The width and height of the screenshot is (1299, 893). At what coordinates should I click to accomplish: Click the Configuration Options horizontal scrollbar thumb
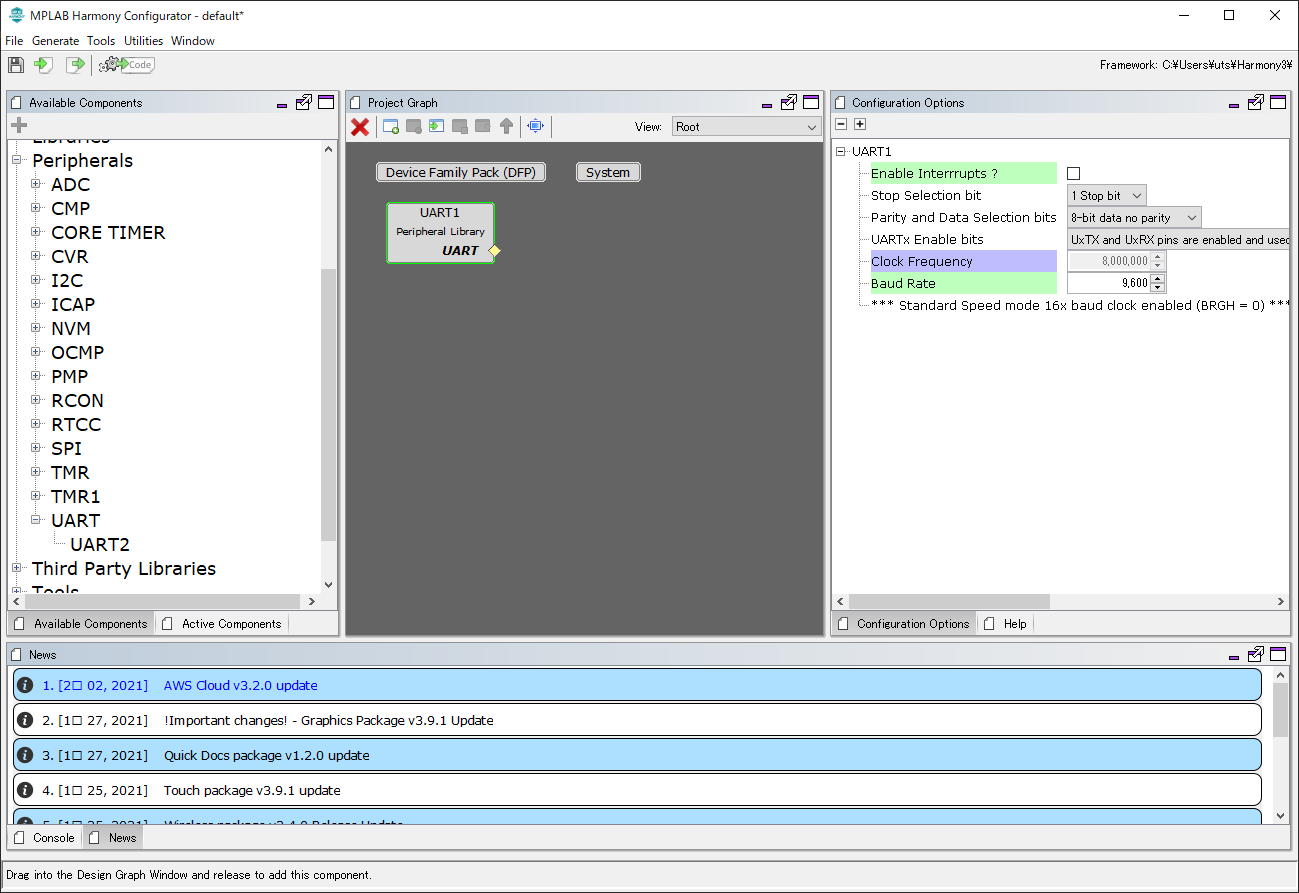[x=949, y=601]
